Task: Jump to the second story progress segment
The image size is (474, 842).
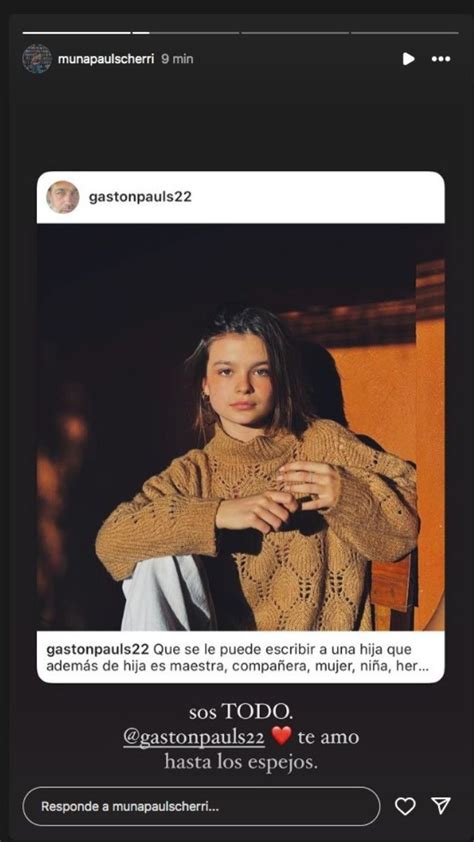Action: coord(186,33)
